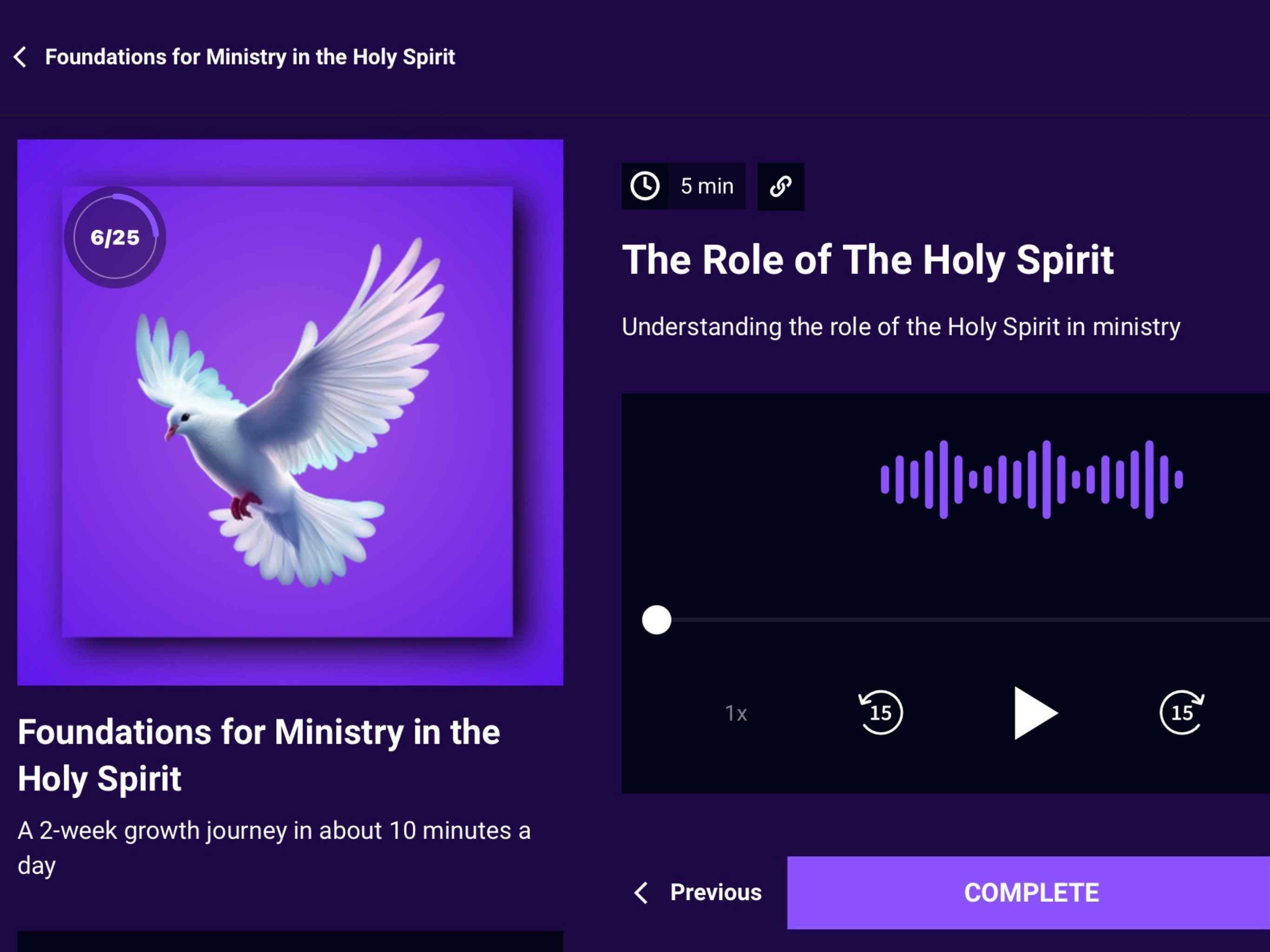Mark the lesson as COMPLETE
Image resolution: width=1270 pixels, height=952 pixels.
coord(1028,893)
